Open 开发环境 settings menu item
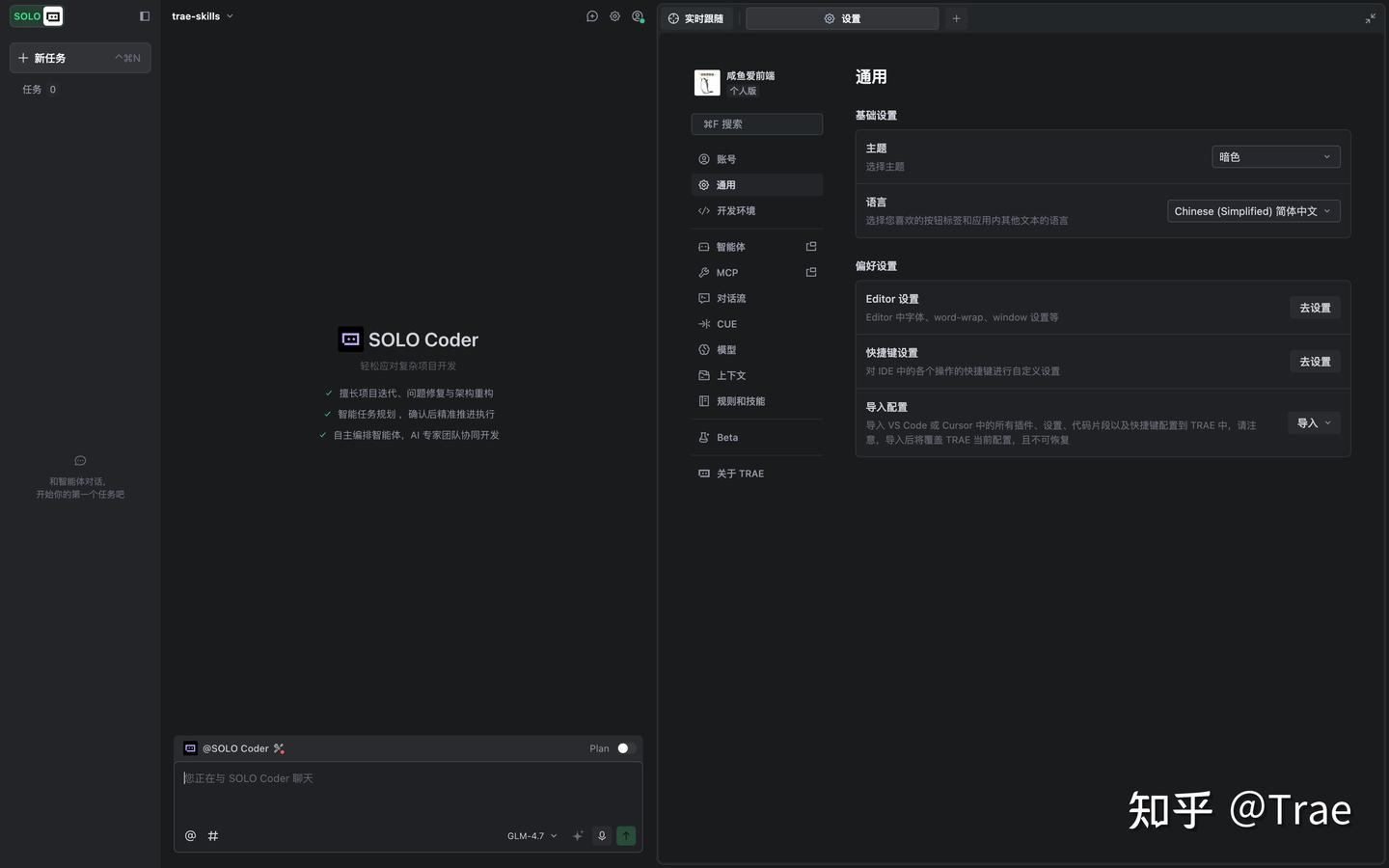This screenshot has width=1389, height=868. coord(757,211)
